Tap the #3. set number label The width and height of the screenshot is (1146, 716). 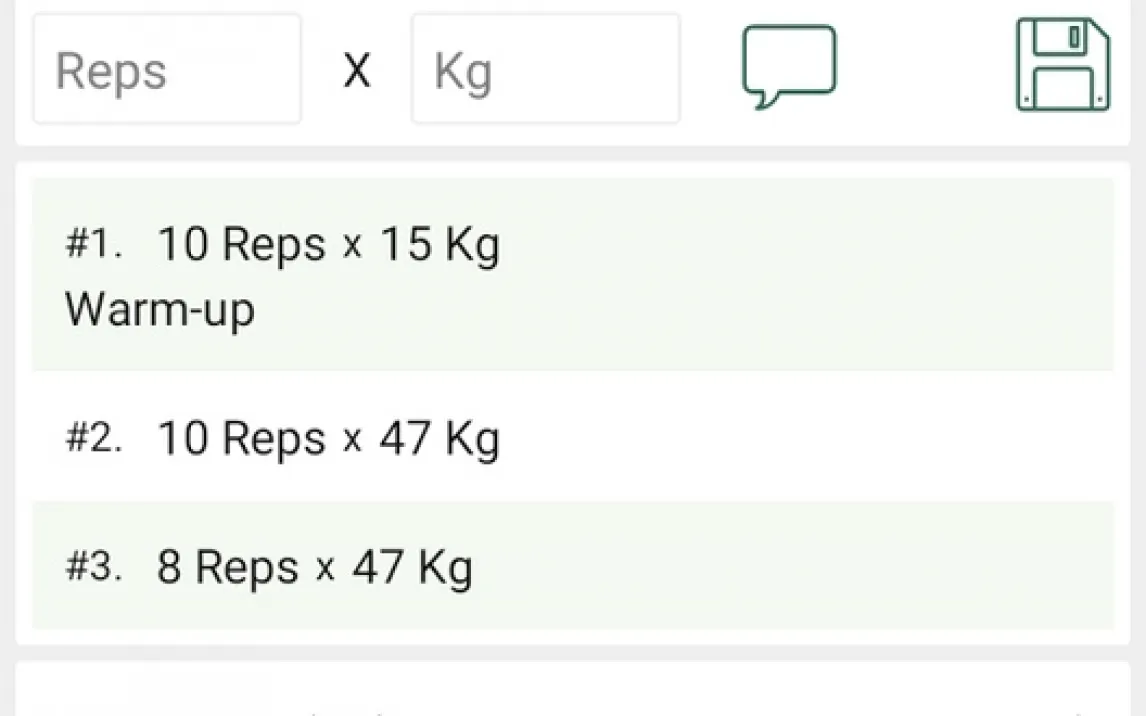tap(94, 568)
